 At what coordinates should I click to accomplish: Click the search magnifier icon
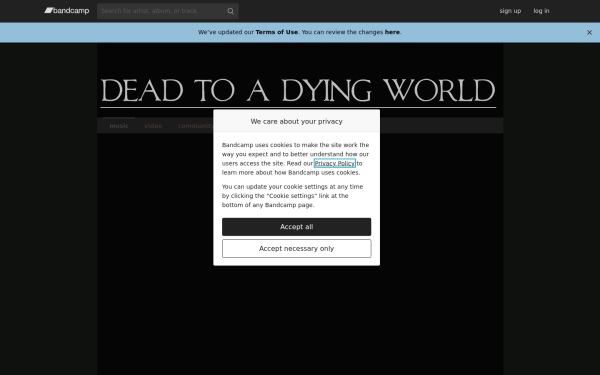pyautogui.click(x=230, y=11)
